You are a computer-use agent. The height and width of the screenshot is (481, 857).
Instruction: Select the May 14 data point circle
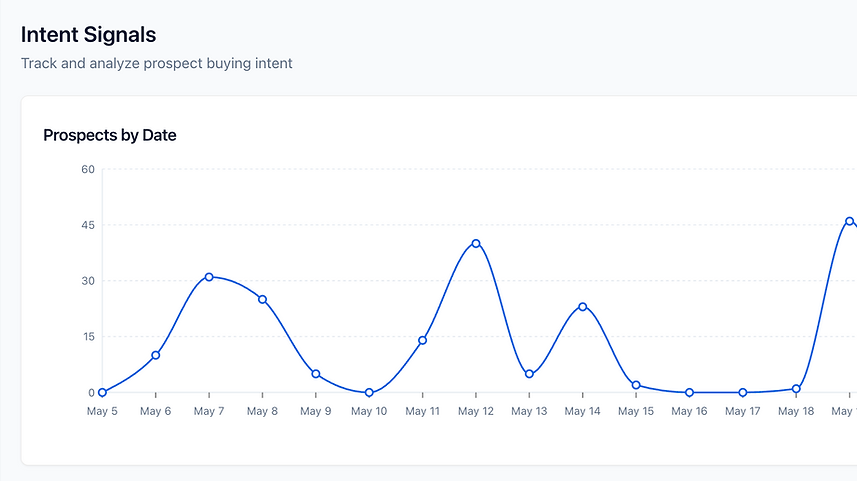[583, 307]
